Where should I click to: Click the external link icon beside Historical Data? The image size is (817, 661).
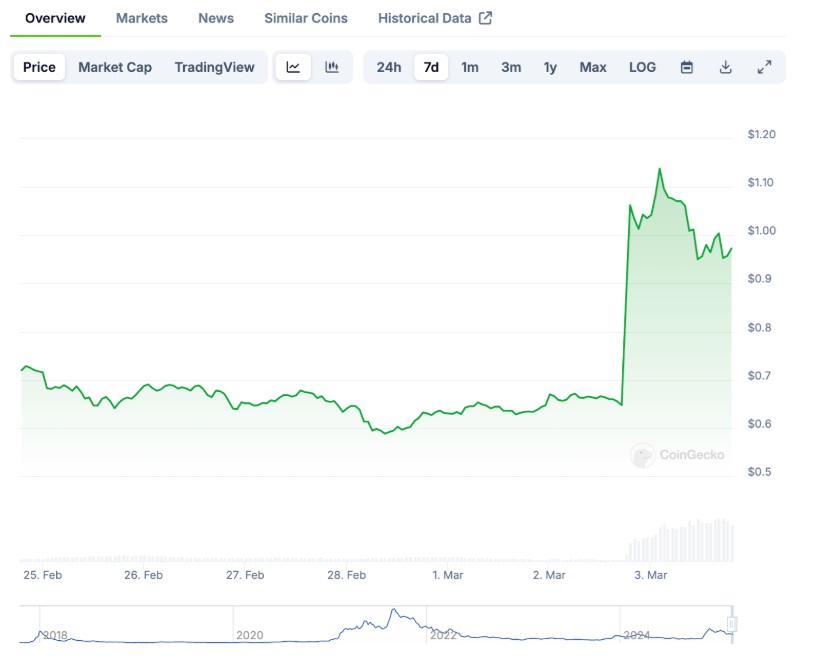[486, 18]
